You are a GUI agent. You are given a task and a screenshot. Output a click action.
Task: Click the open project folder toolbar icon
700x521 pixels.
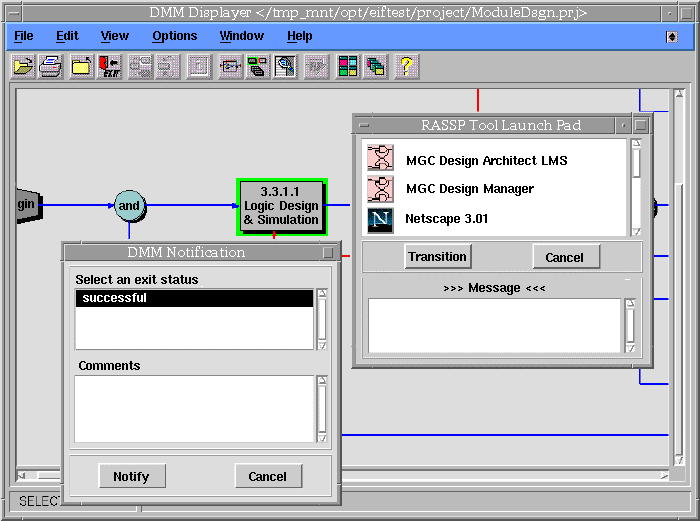click(23, 67)
